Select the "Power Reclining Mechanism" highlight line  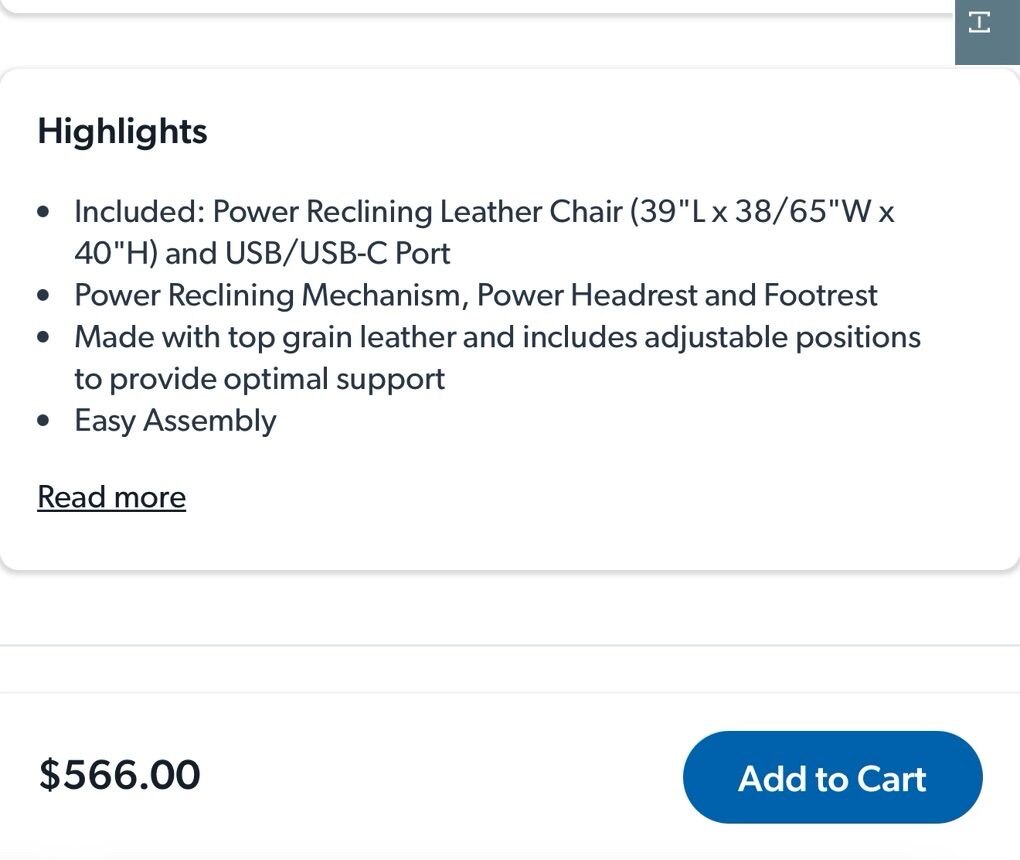(x=270, y=296)
